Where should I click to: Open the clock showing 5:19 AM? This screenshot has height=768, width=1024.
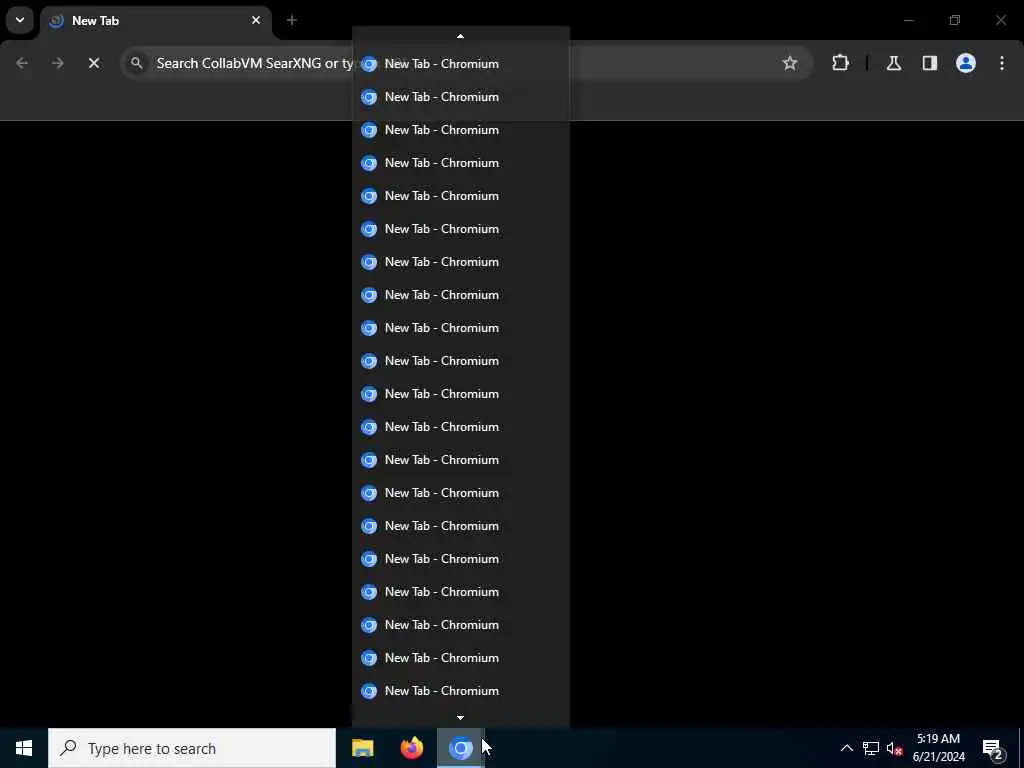(x=938, y=748)
